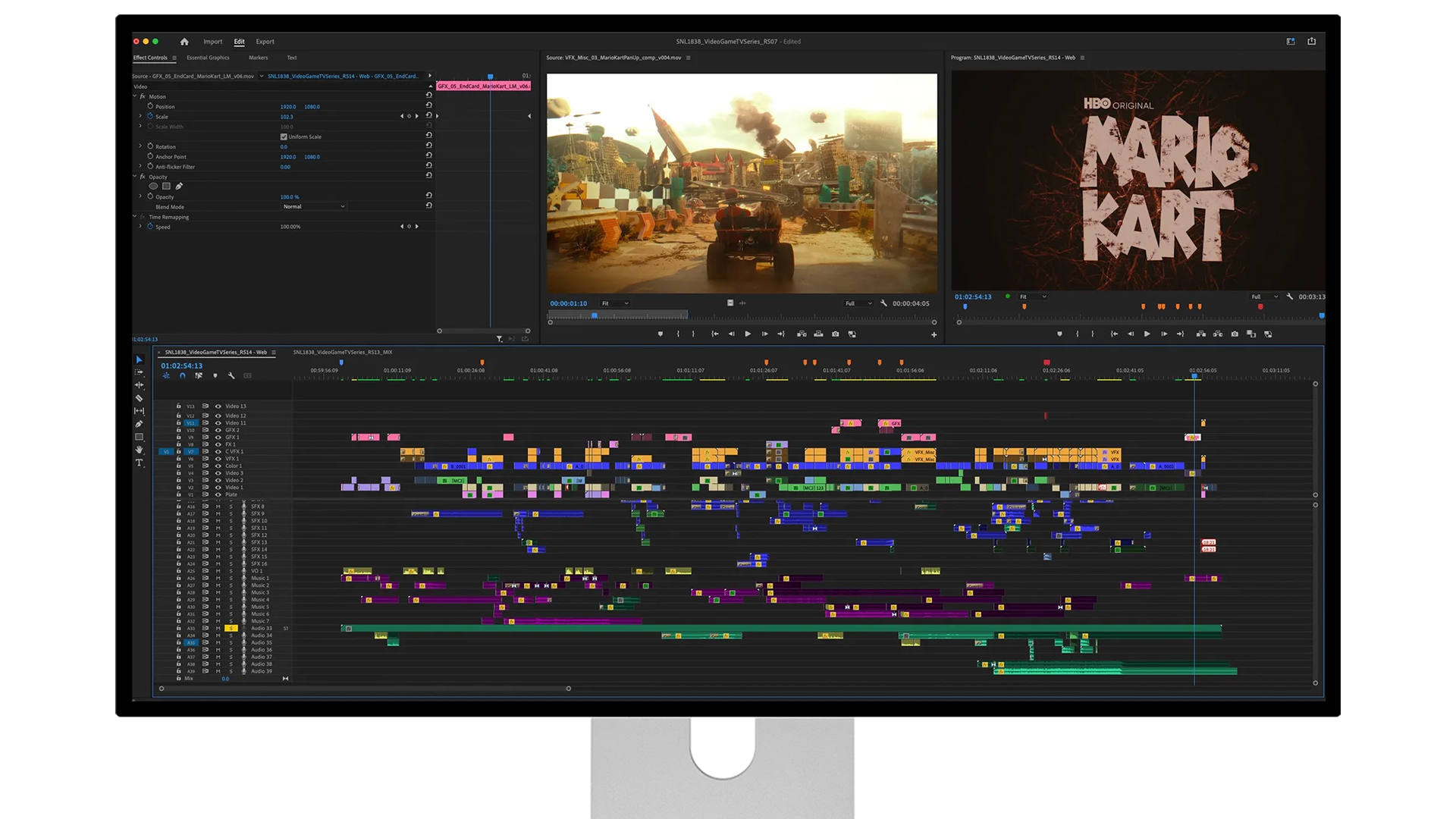Select the Ripple Edit tool
The image size is (1456, 819).
pyautogui.click(x=140, y=385)
